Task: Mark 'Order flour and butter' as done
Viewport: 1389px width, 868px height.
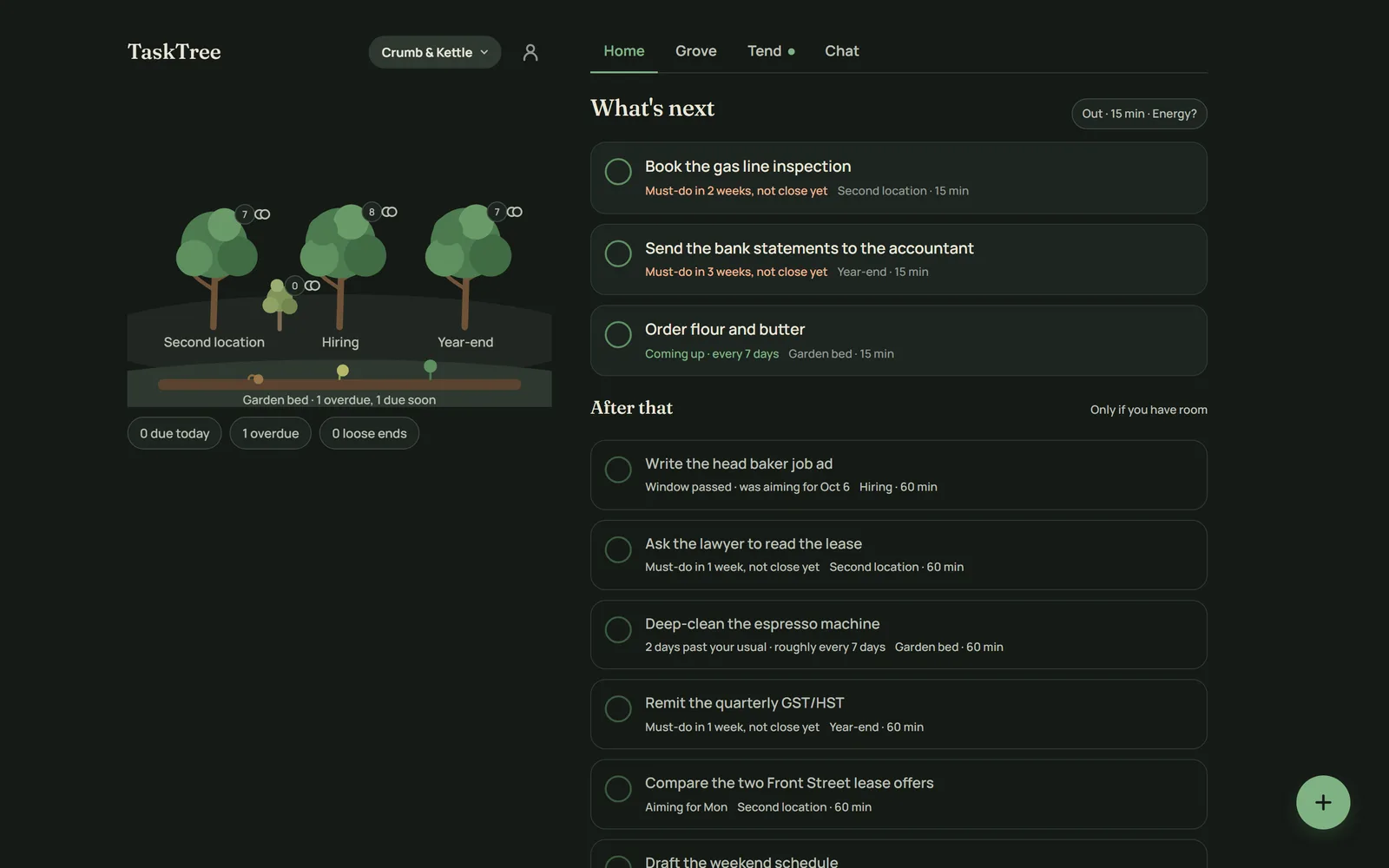Action: coord(618,334)
